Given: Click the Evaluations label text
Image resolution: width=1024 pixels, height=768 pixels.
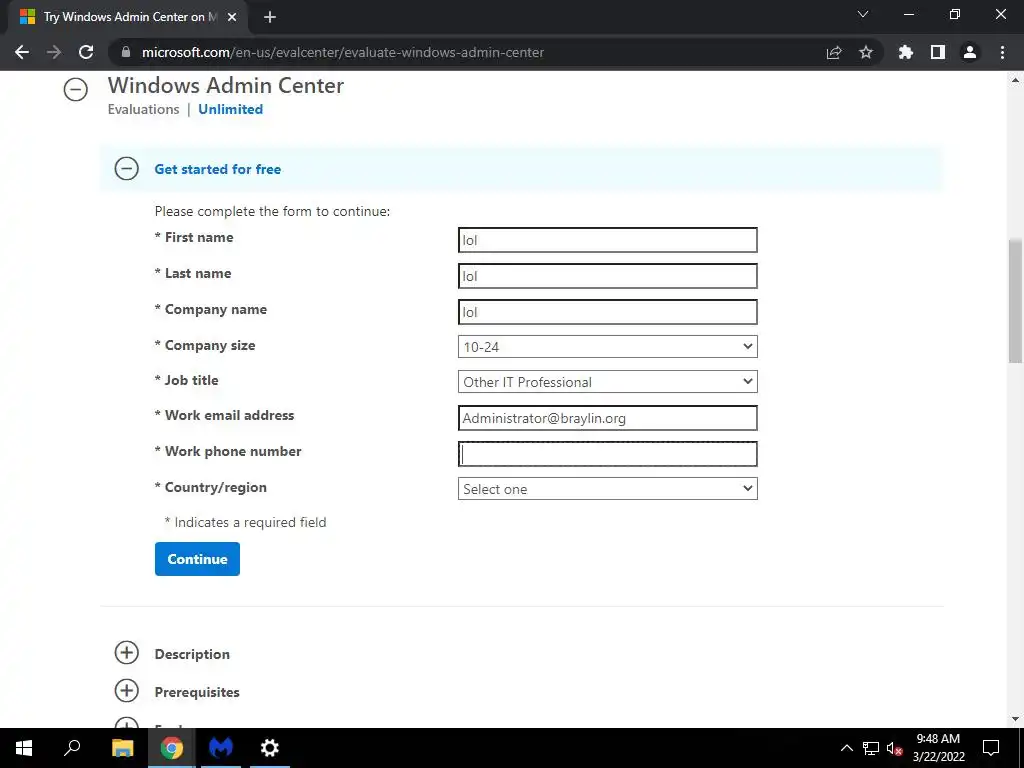Looking at the screenshot, I should click(144, 109).
